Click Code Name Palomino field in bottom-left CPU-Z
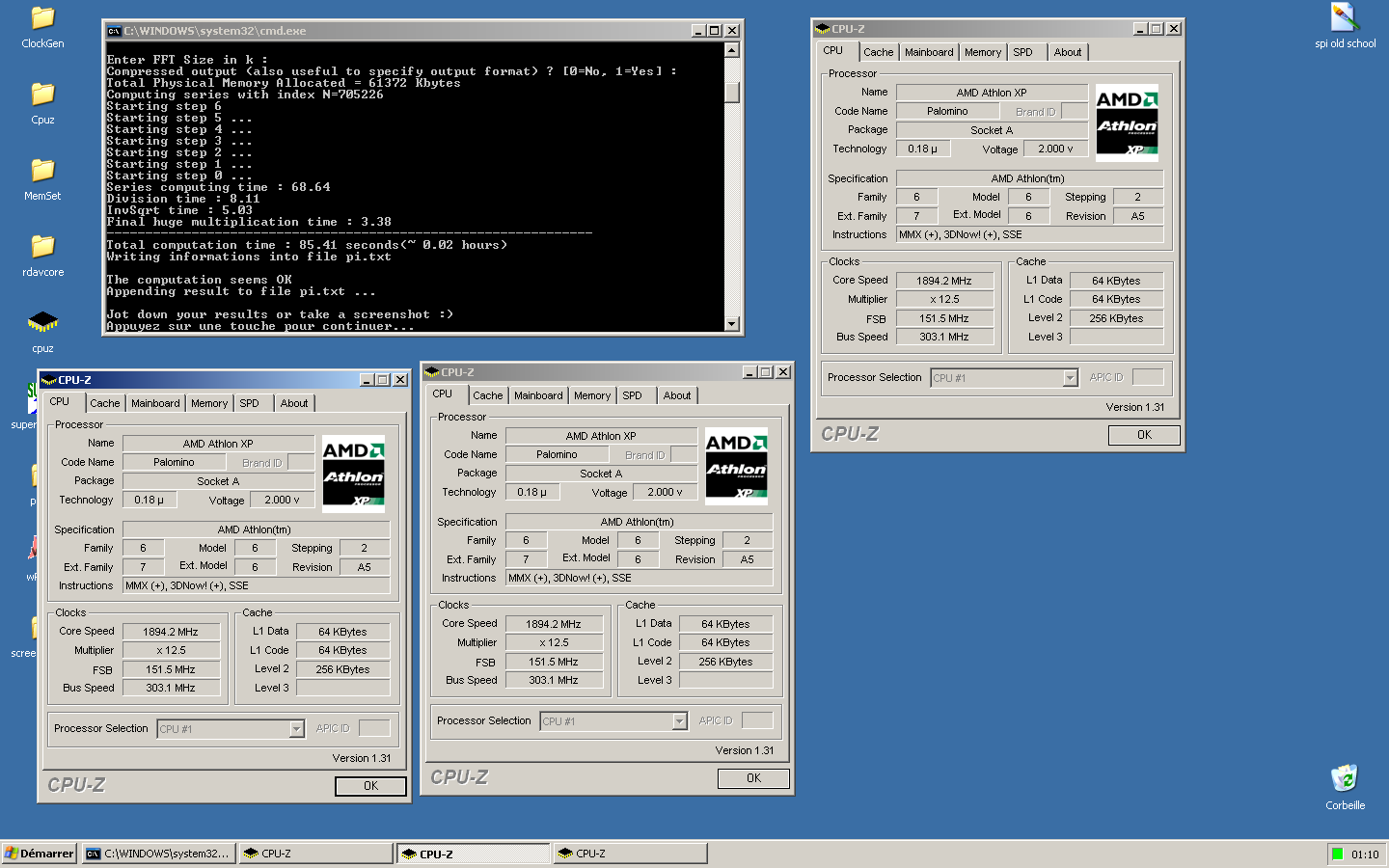The height and width of the screenshot is (868, 1389). 175,462
